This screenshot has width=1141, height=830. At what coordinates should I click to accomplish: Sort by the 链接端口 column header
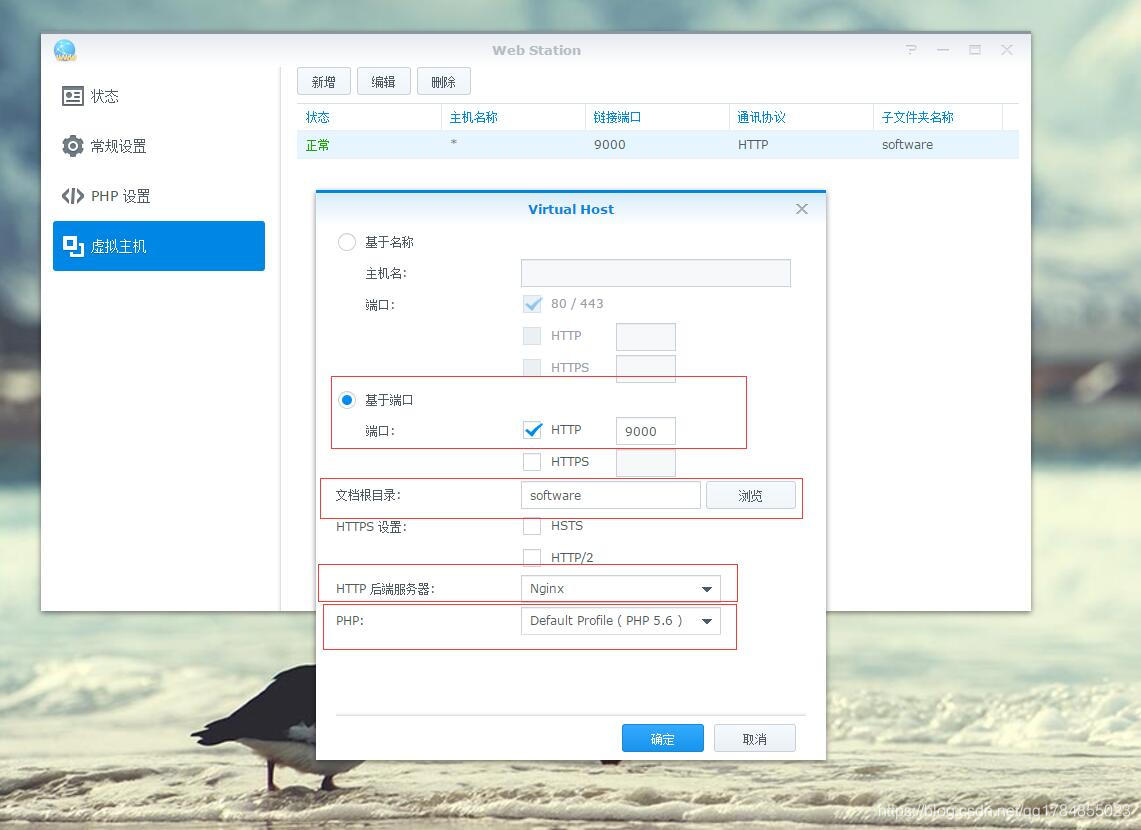coord(617,117)
